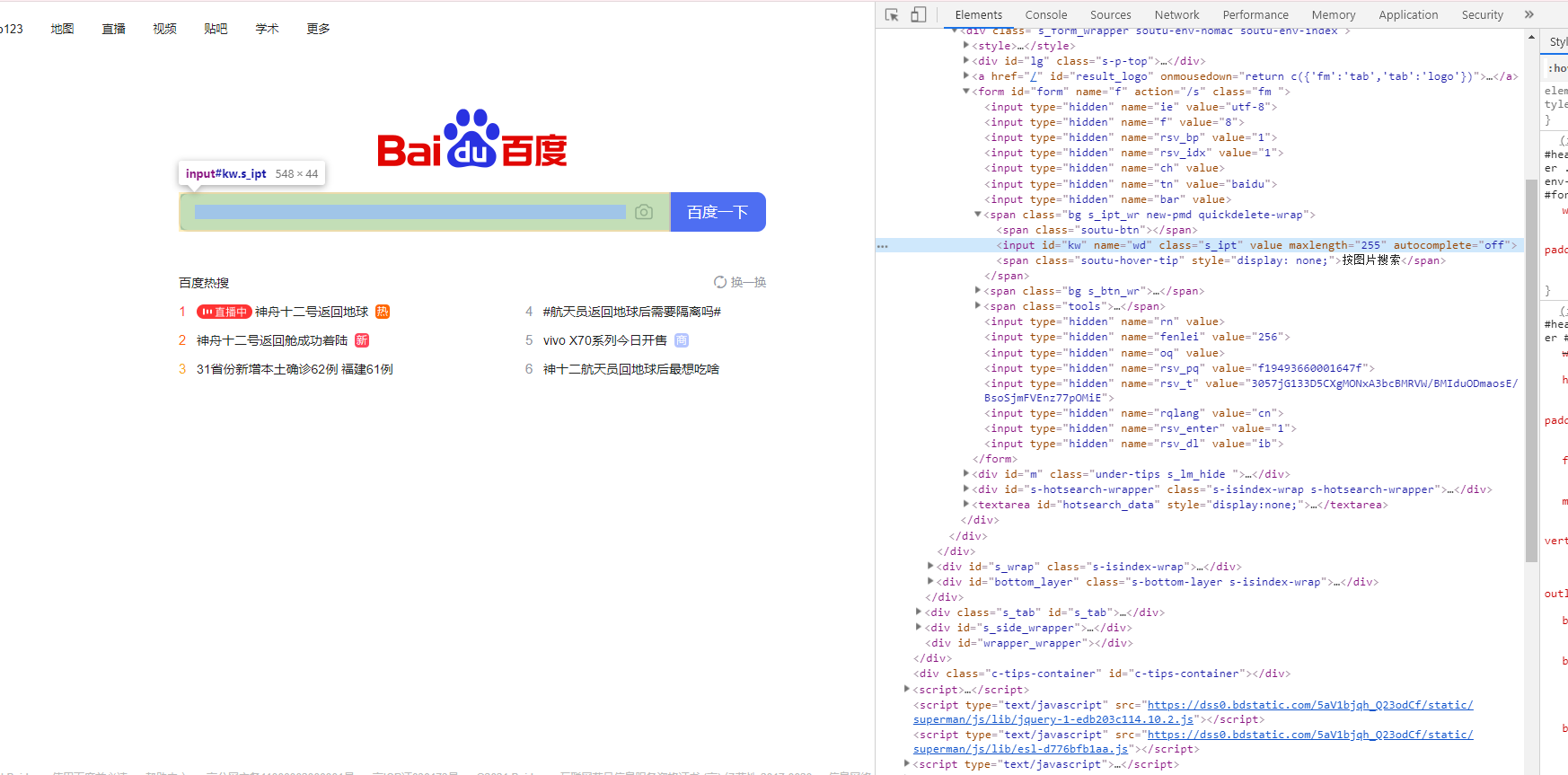This screenshot has height=775, width=1568.
Task: Open the 直播 link
Action: pos(113,29)
